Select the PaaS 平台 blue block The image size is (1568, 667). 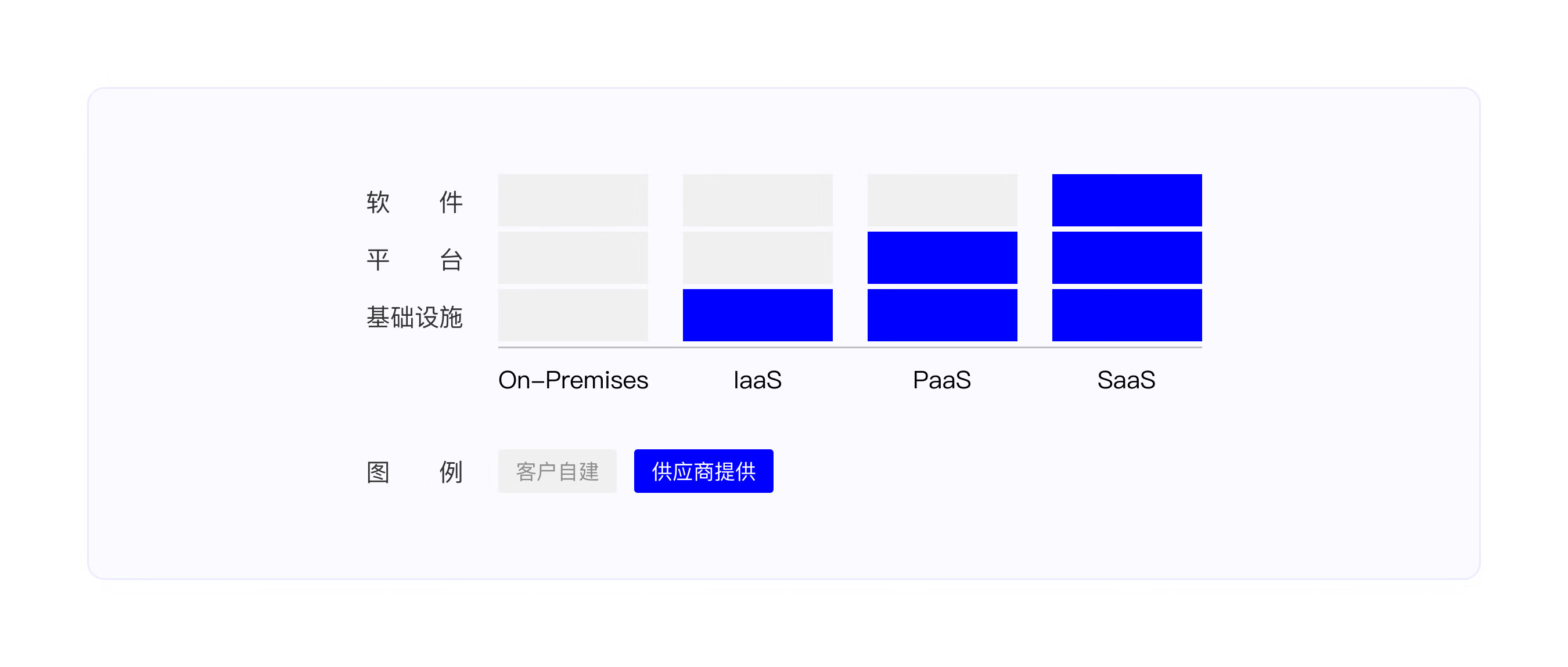click(x=943, y=257)
